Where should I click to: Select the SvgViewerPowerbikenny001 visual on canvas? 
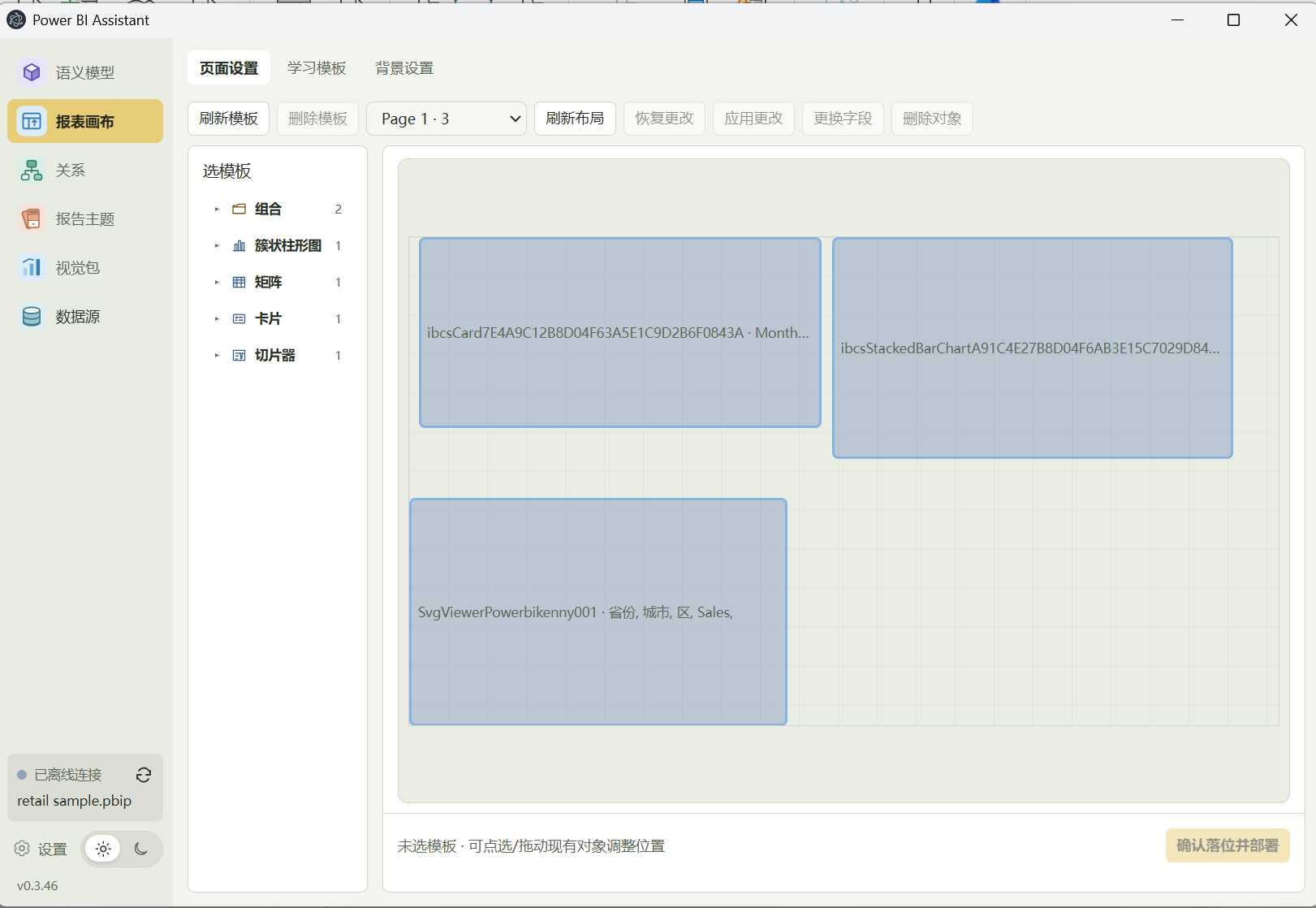[x=598, y=612]
